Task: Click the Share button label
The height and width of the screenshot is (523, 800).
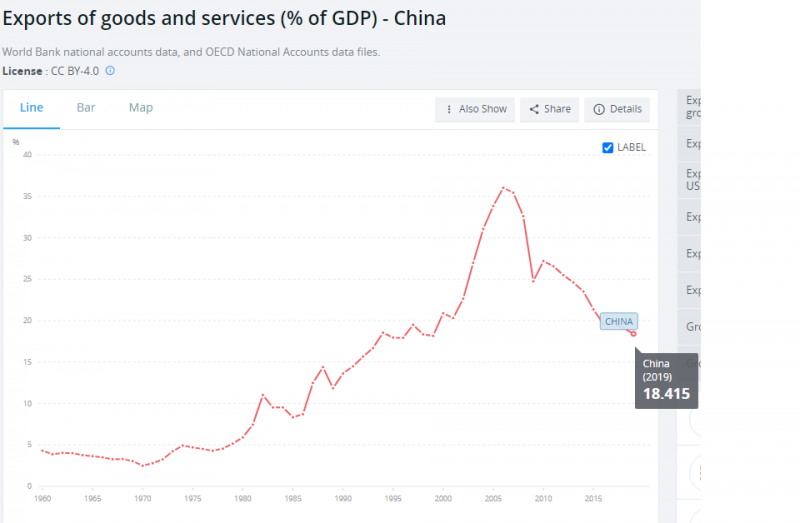Action: point(557,109)
